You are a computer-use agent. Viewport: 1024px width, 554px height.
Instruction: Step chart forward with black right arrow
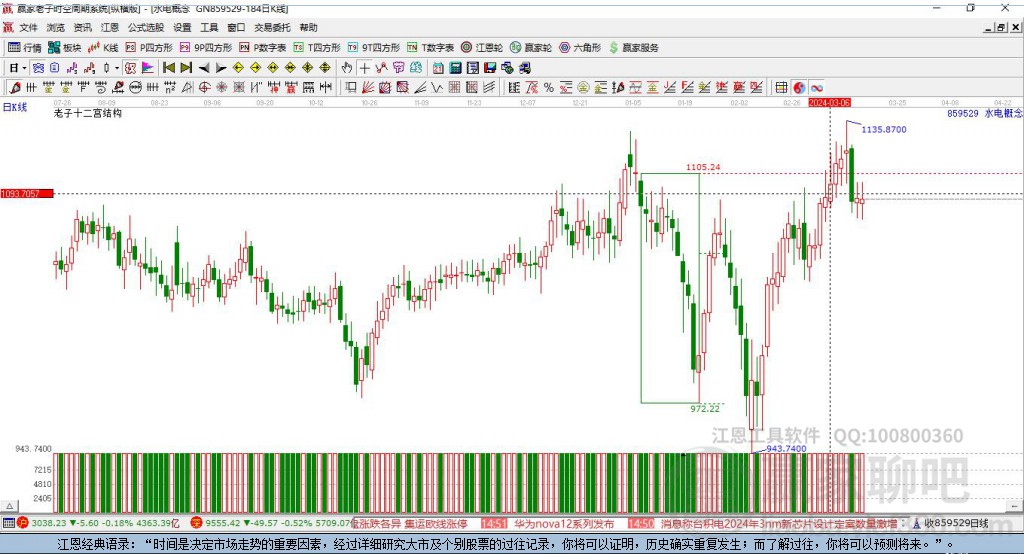221,68
